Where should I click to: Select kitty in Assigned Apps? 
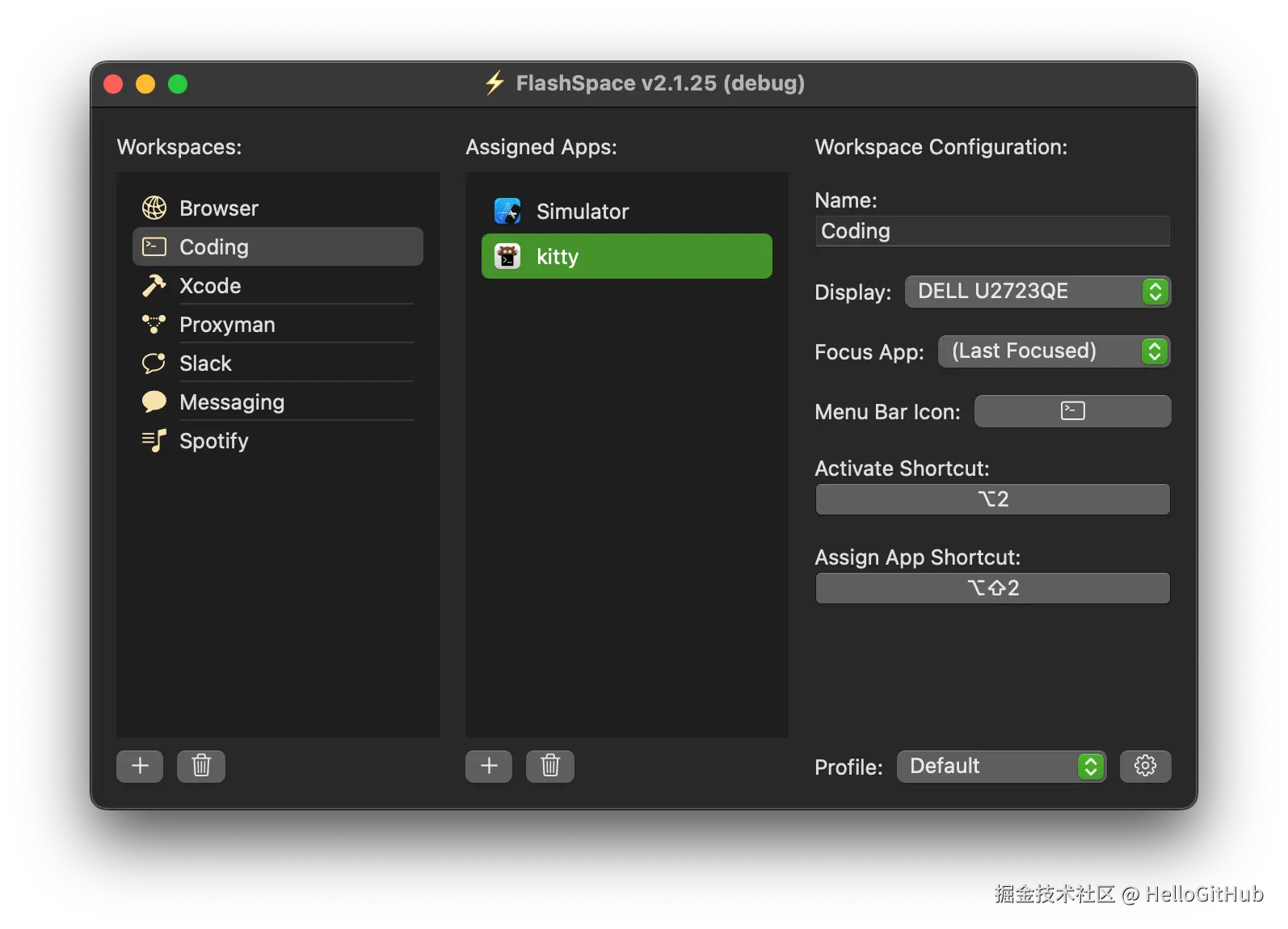[627, 257]
